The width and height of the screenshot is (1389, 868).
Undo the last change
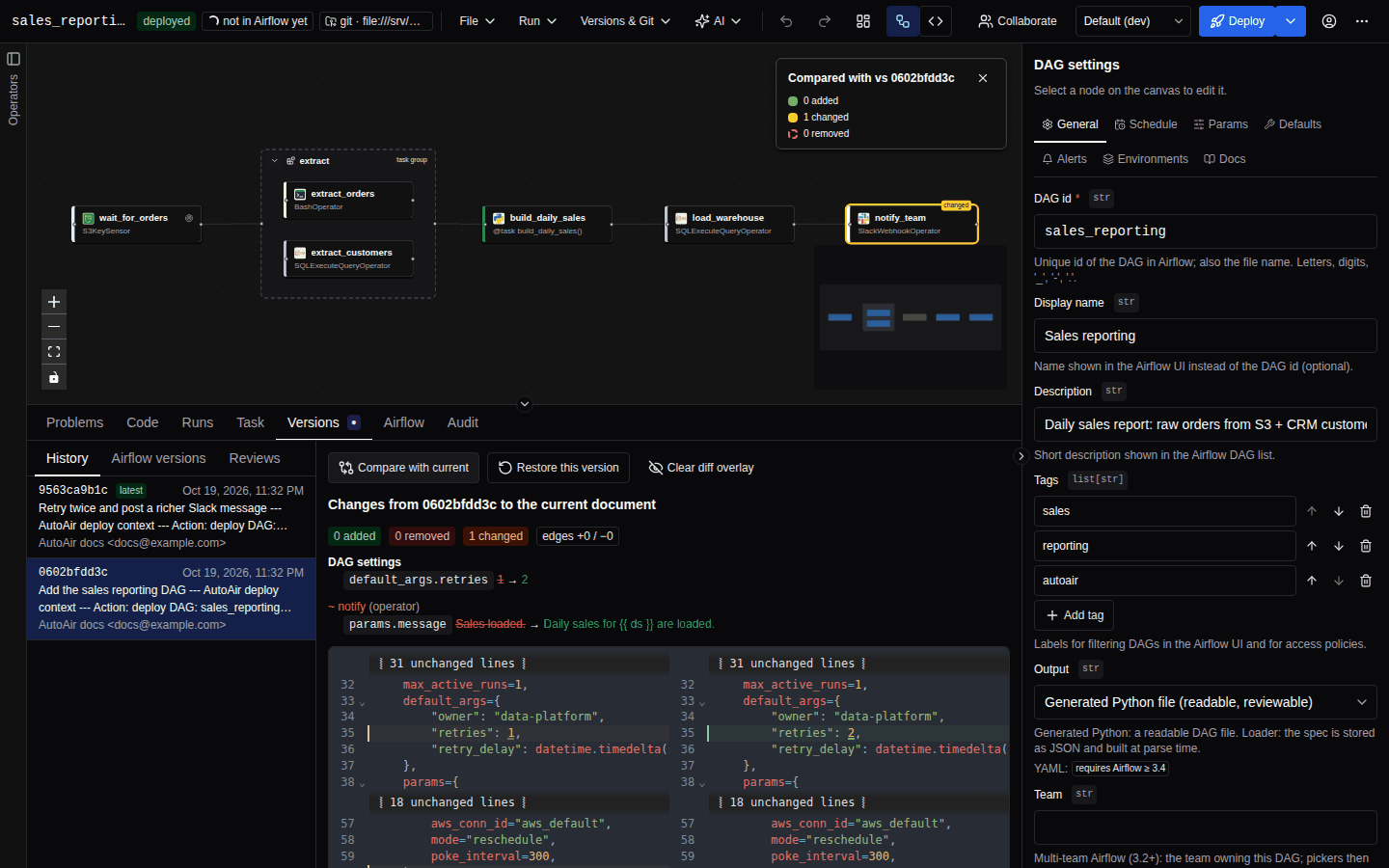(x=786, y=21)
